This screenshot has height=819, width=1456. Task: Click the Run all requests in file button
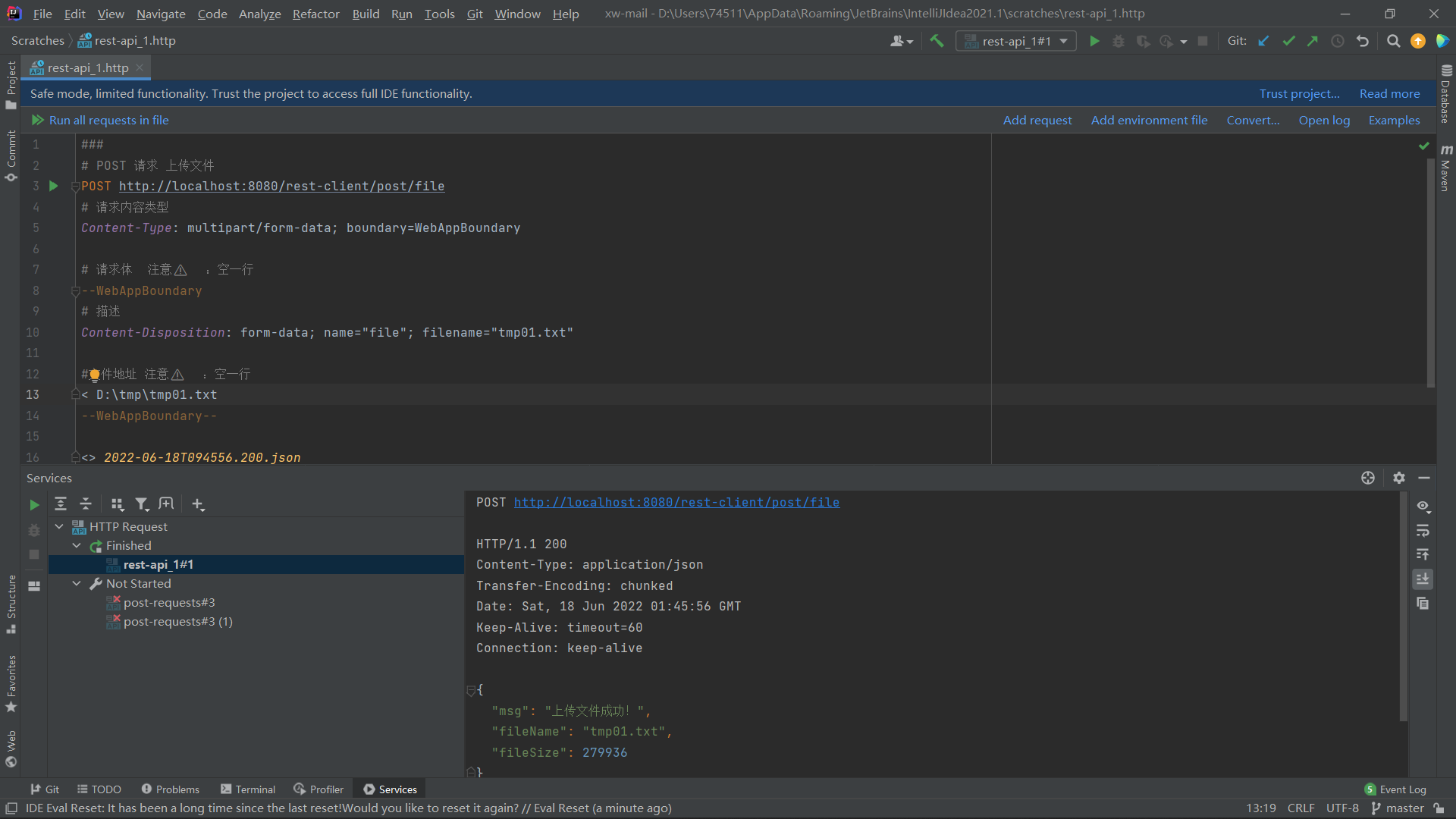tap(100, 120)
